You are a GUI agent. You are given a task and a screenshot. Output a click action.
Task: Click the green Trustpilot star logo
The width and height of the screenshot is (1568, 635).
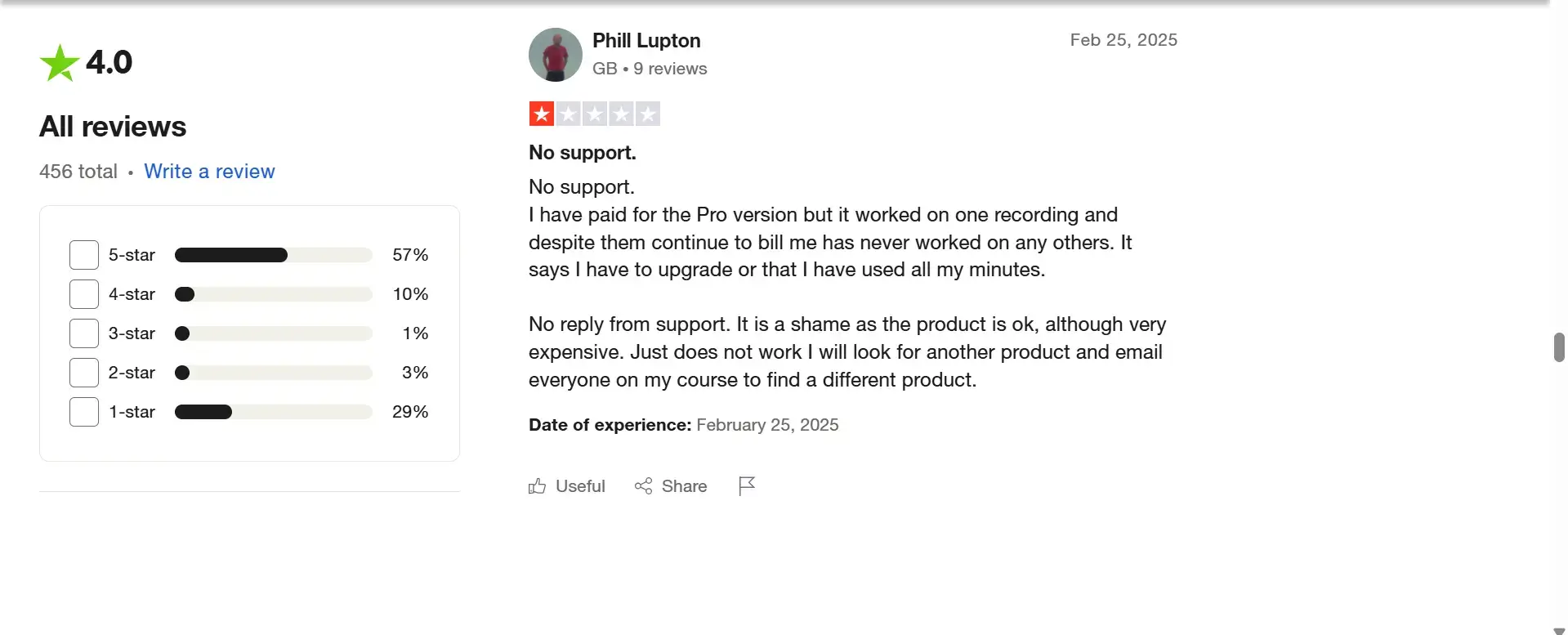(x=57, y=61)
